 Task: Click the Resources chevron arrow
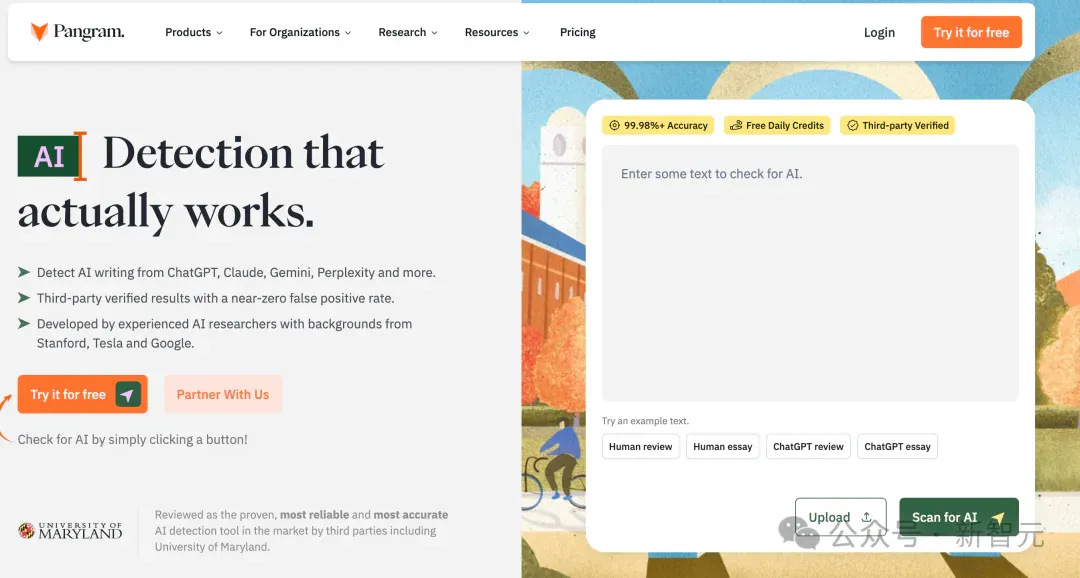pyautogui.click(x=526, y=33)
